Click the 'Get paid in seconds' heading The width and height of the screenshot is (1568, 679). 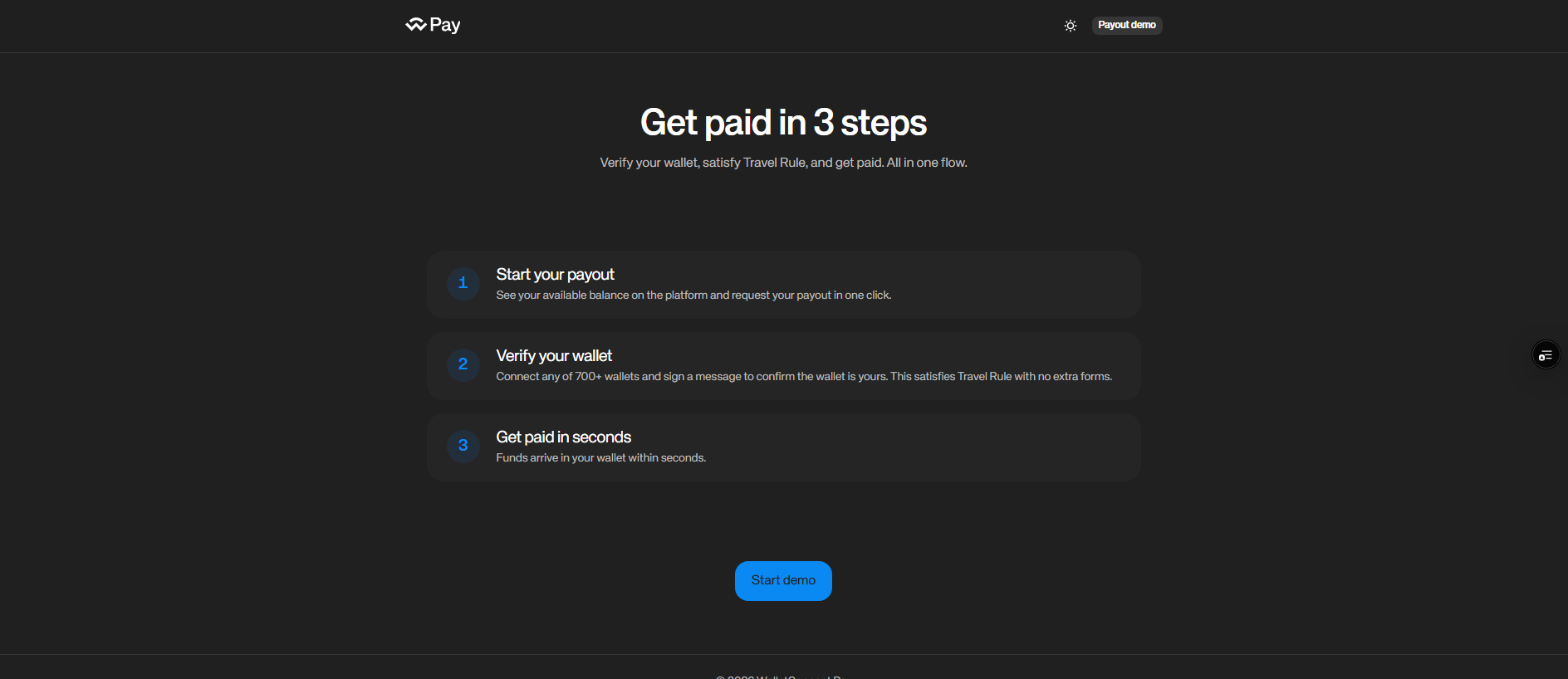[563, 437]
